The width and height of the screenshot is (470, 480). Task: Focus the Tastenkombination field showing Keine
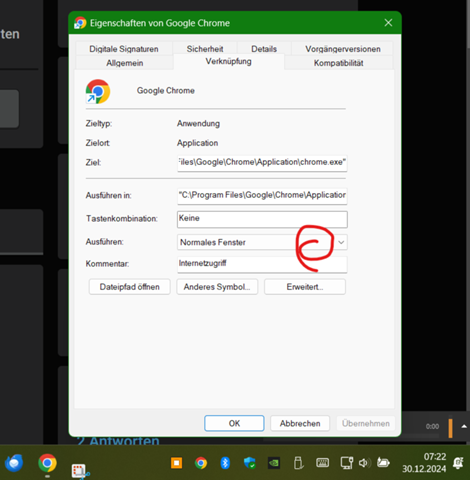tap(262, 219)
